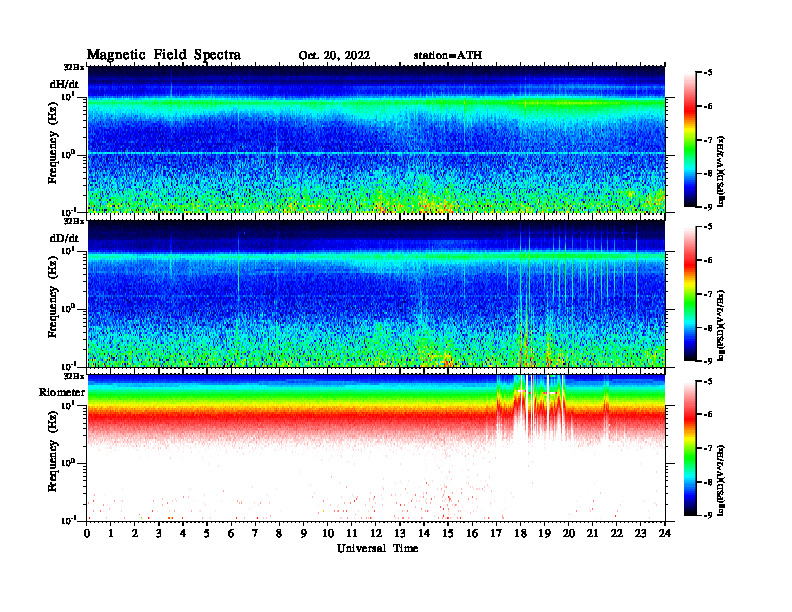This screenshot has height=612, width=792.
Task: Click hour tick label "19" on time axis
Action: 544,534
